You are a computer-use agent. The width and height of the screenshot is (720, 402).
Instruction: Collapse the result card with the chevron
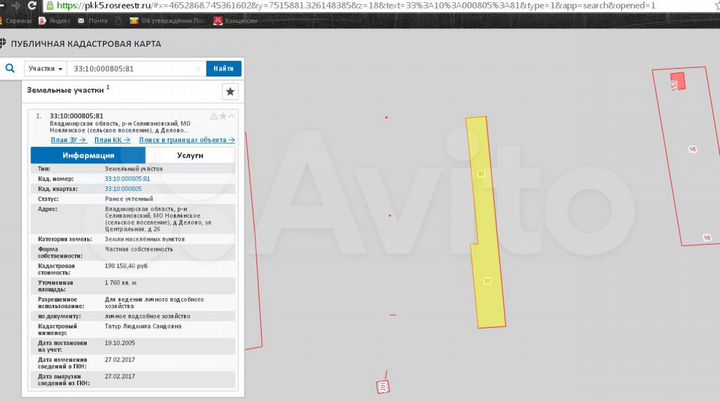(x=233, y=116)
